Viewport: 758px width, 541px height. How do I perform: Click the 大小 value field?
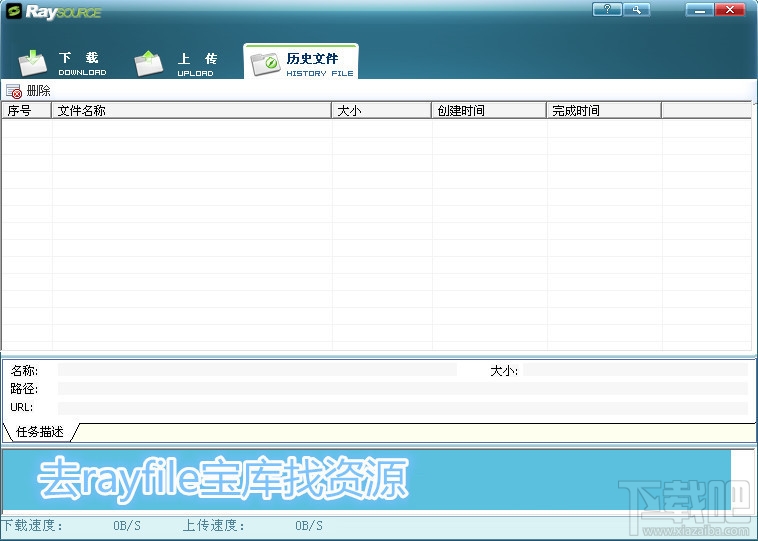tap(635, 370)
